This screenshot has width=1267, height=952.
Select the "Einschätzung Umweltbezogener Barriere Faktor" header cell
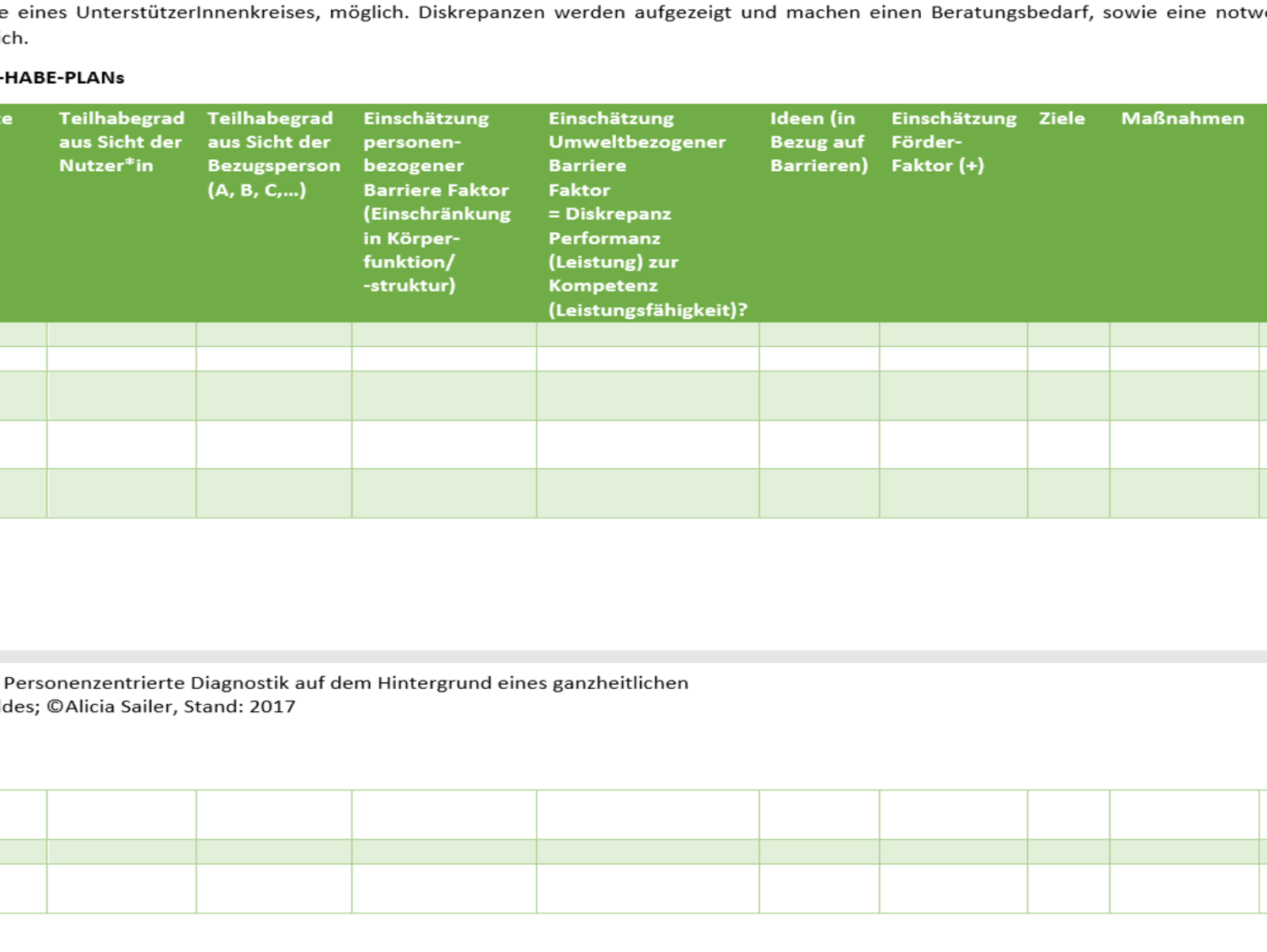(648, 214)
